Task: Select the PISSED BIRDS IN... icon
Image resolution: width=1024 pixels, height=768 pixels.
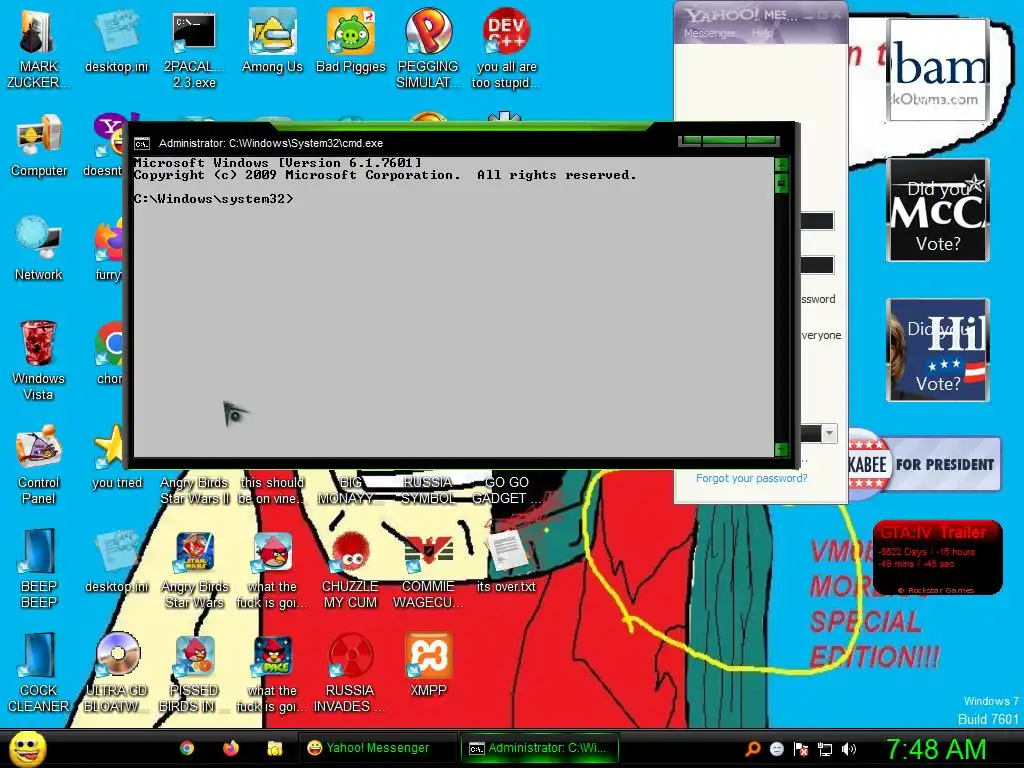Action: click(194, 672)
